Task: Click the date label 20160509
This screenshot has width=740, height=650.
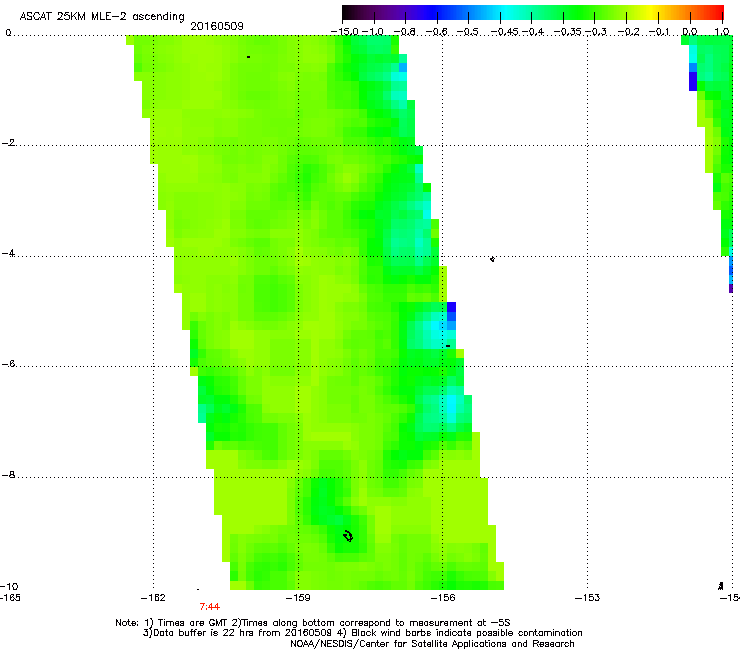Action: click(217, 26)
